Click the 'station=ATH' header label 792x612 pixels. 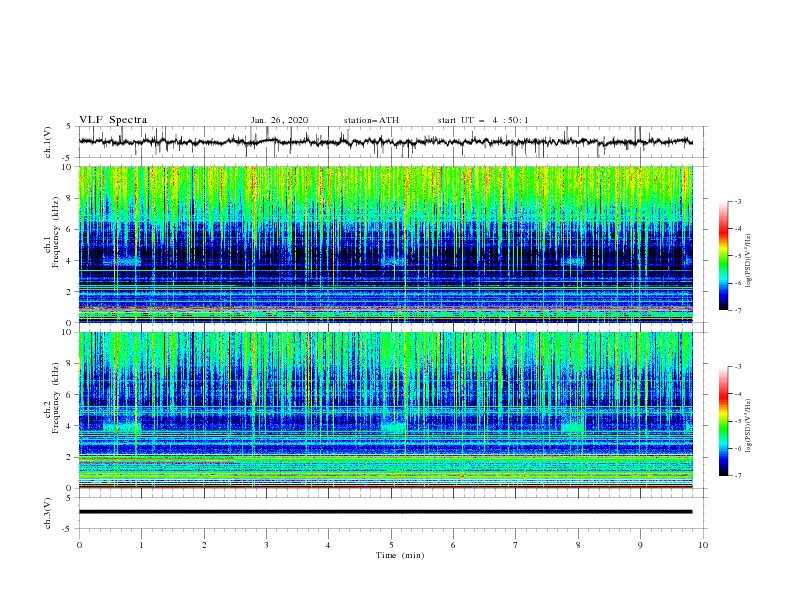(x=371, y=120)
